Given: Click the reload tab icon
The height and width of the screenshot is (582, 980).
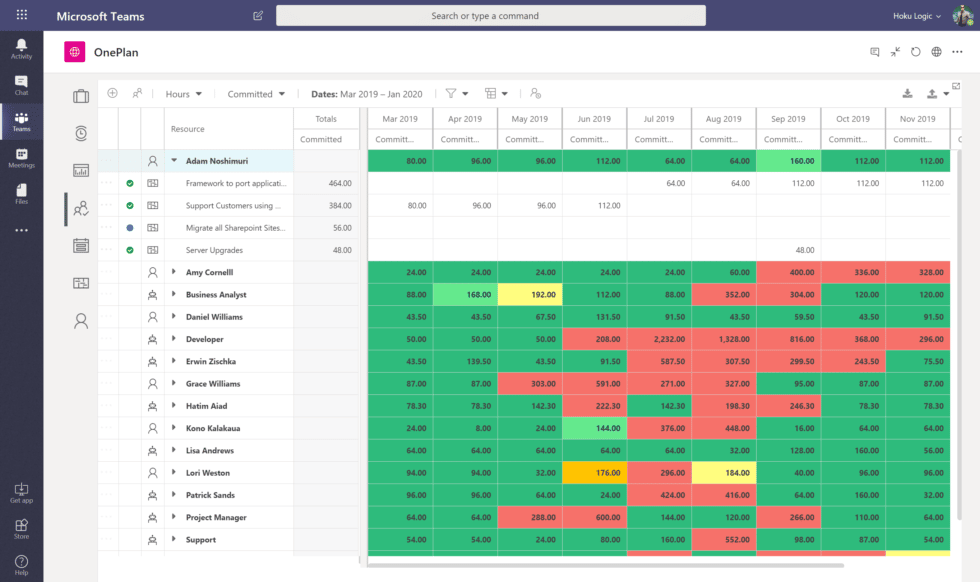Looking at the screenshot, I should pyautogui.click(x=915, y=52).
